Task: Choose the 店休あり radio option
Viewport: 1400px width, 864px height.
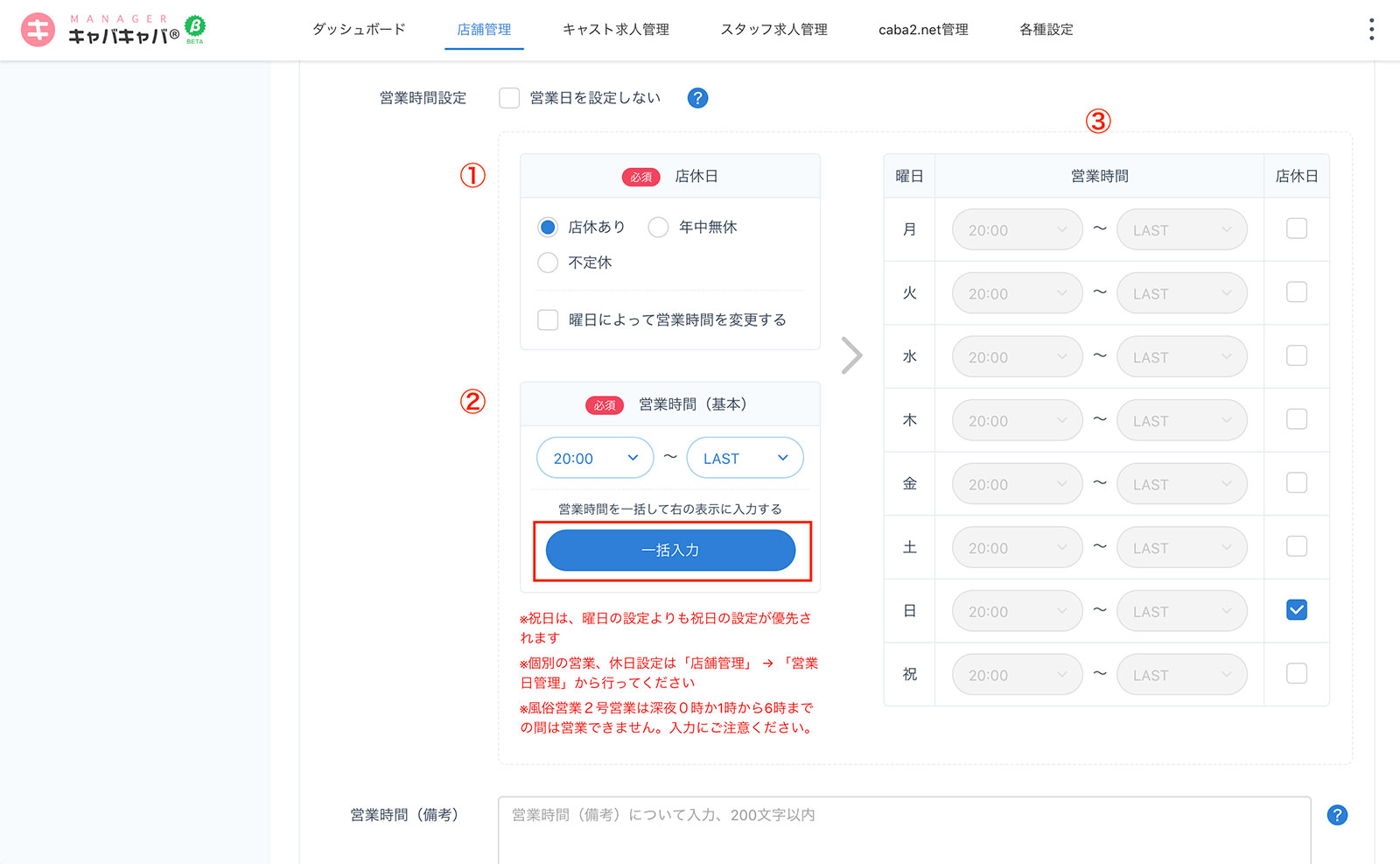Action: [548, 228]
